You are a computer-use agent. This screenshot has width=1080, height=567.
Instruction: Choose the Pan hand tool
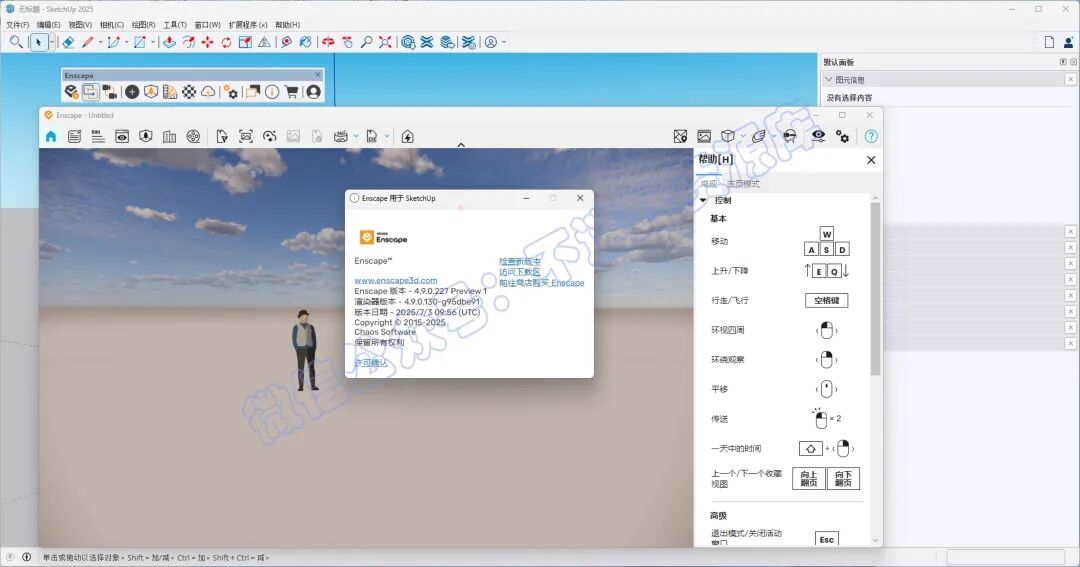(347, 42)
